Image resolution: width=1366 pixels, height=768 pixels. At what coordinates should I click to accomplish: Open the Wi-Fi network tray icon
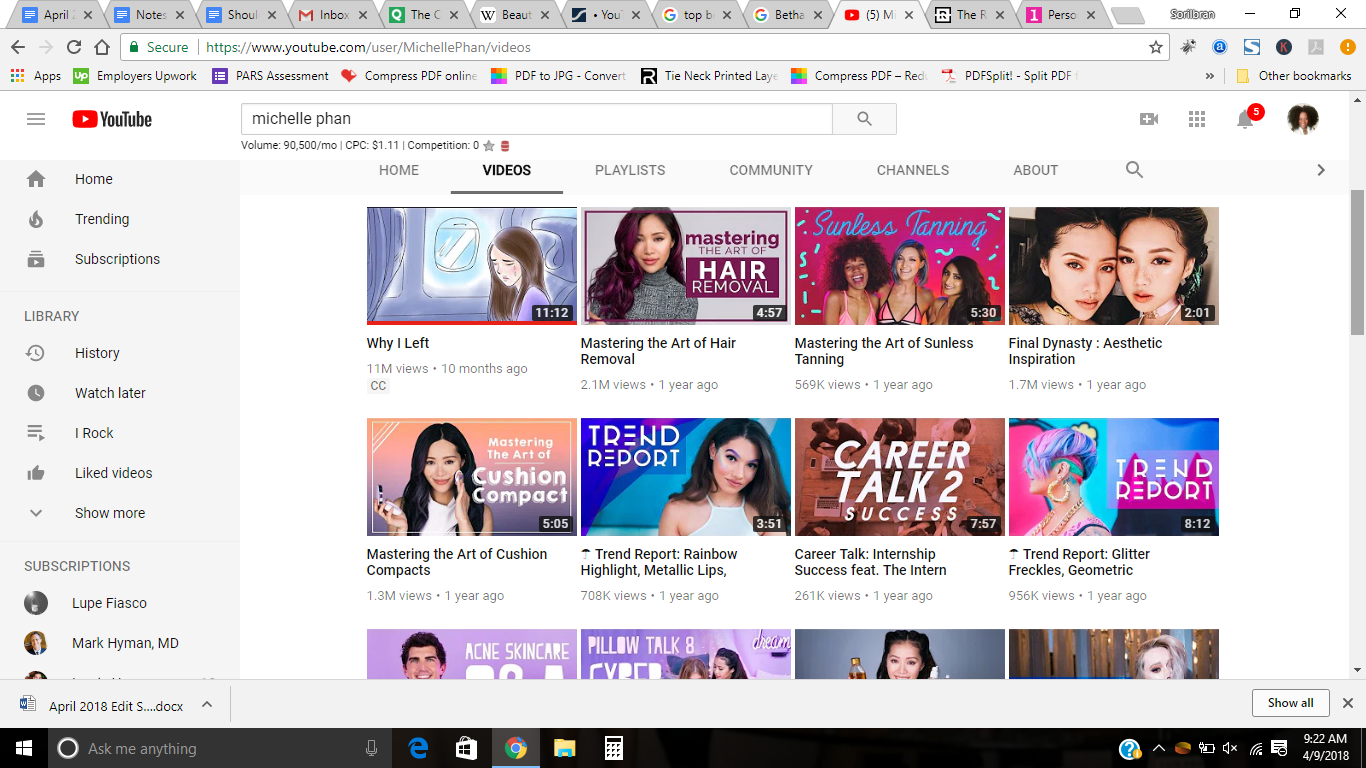coord(1255,749)
